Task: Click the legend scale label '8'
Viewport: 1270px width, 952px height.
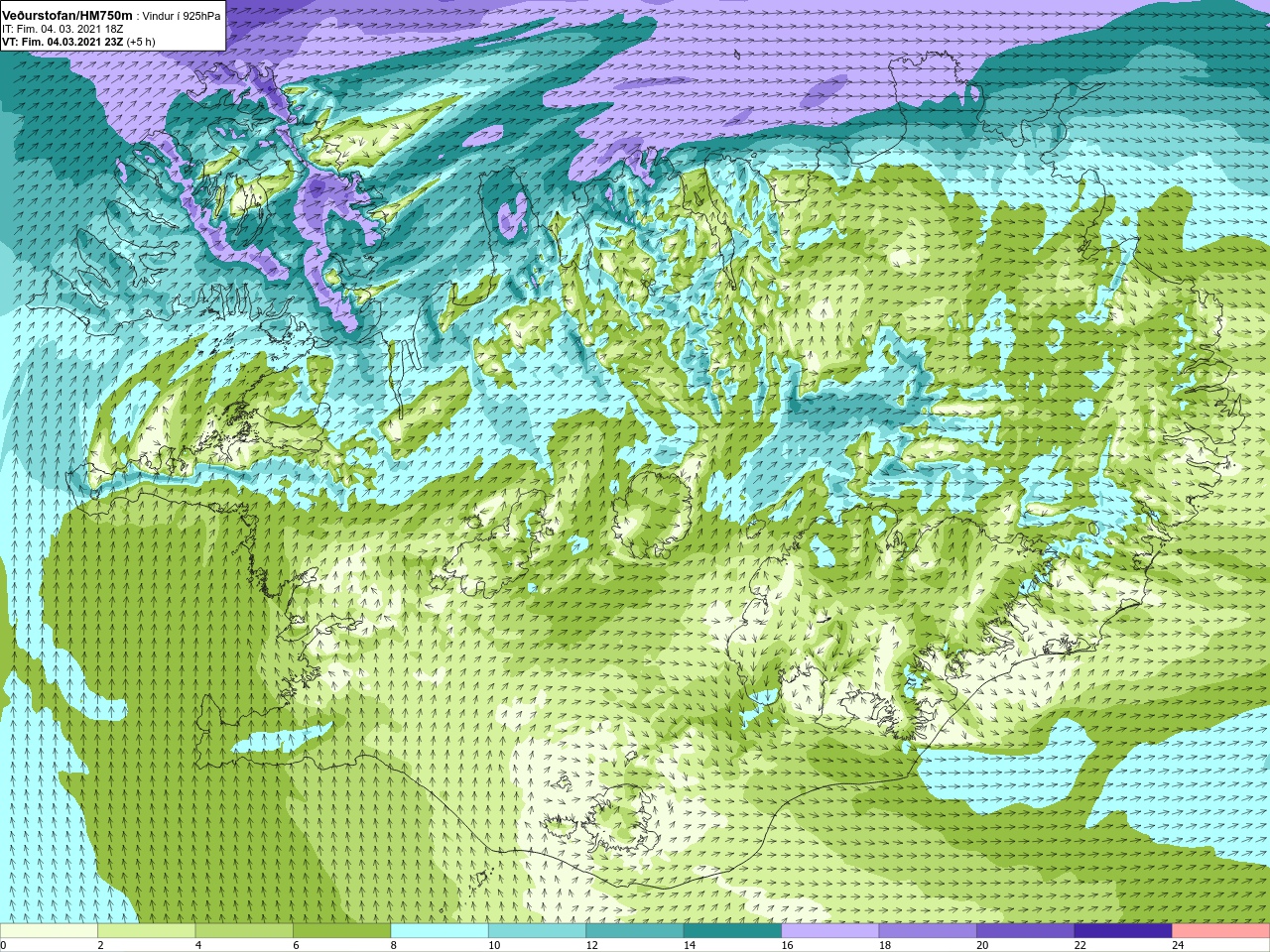Action: pyautogui.click(x=394, y=945)
